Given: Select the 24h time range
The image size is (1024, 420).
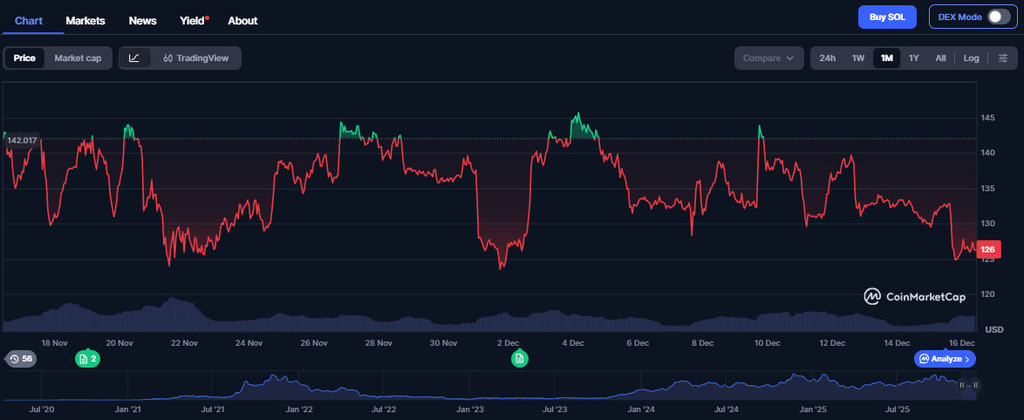Looking at the screenshot, I should coord(827,58).
